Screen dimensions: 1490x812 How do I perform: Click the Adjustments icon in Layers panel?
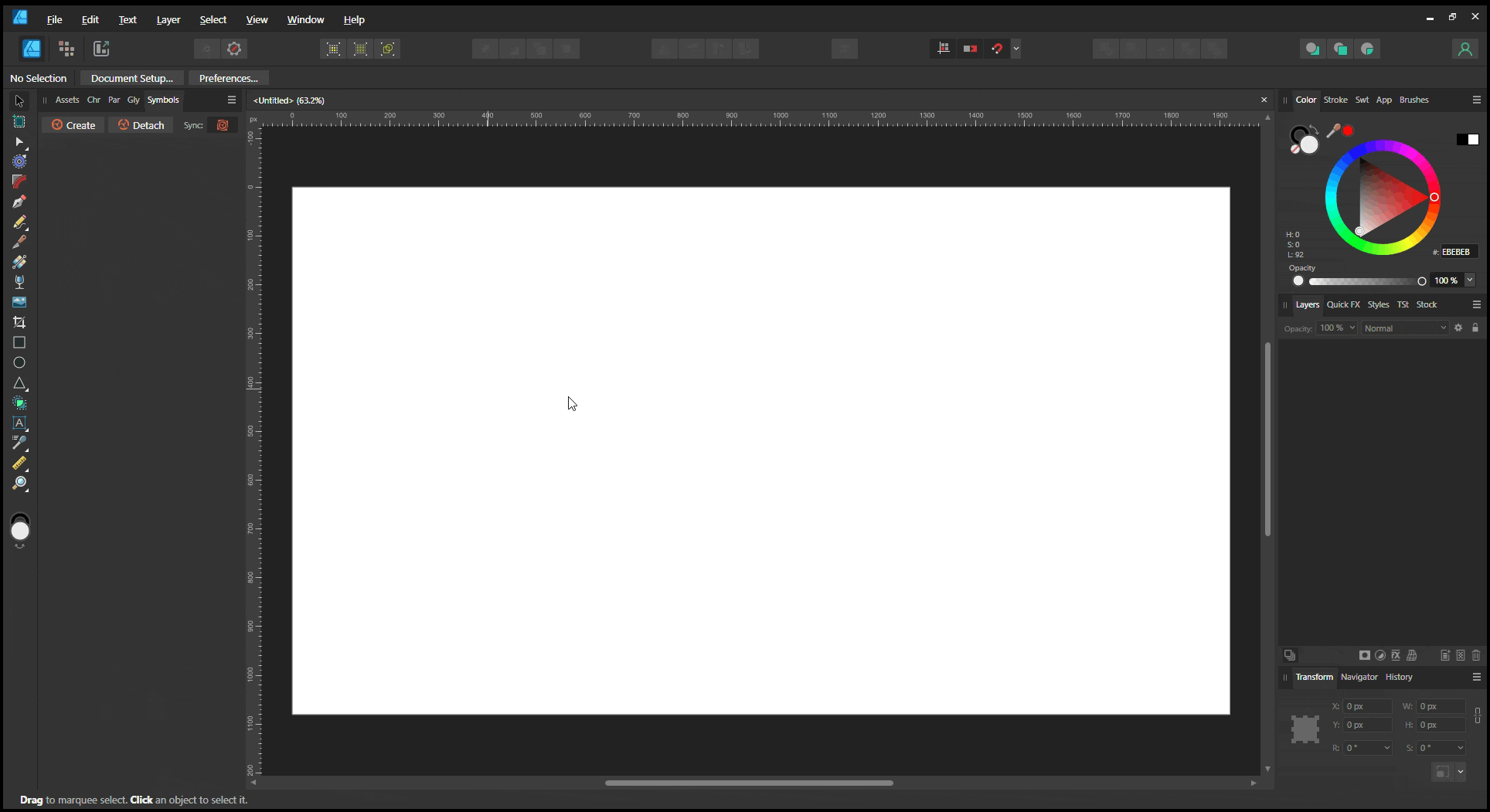1380,655
